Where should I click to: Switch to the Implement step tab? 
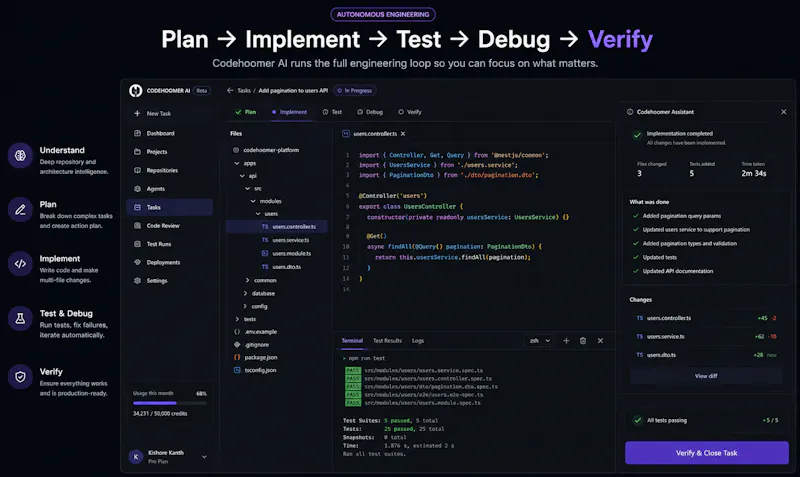289,112
